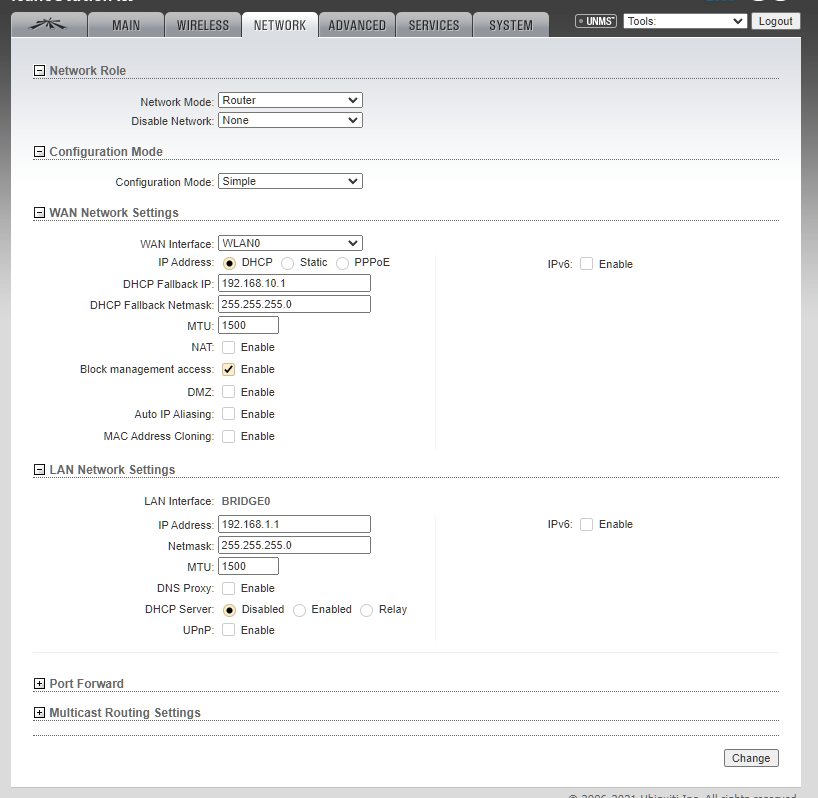Enable IPv6 in WAN settings
This screenshot has height=798, width=818.
(586, 264)
